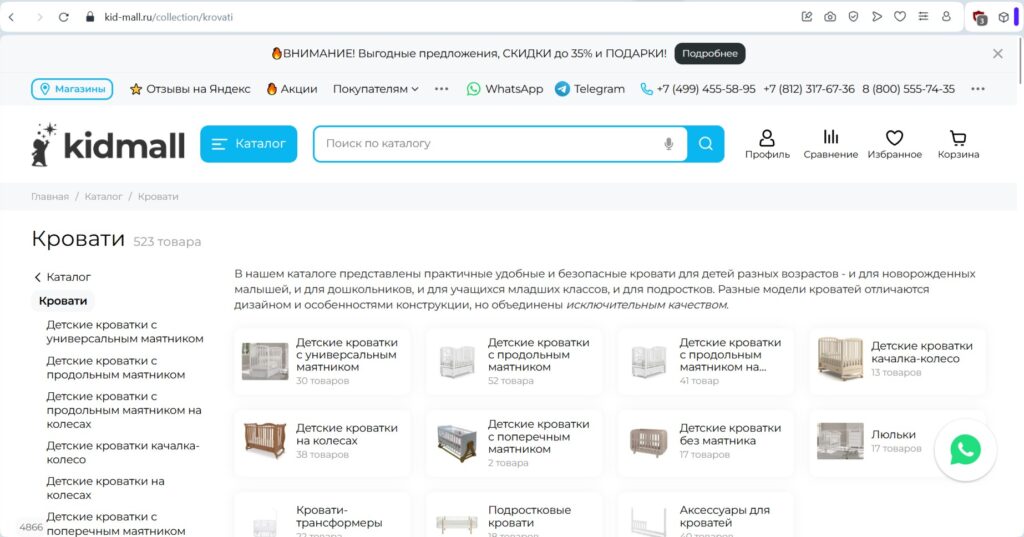Open the Каталог menu button

[249, 144]
